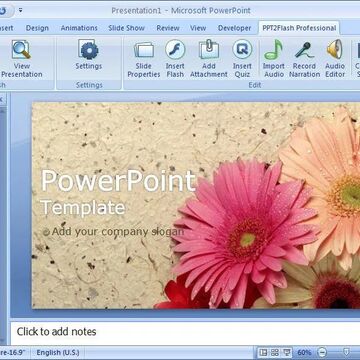Switch to Normal view in status bar
360x360 pixels.
[263, 352]
